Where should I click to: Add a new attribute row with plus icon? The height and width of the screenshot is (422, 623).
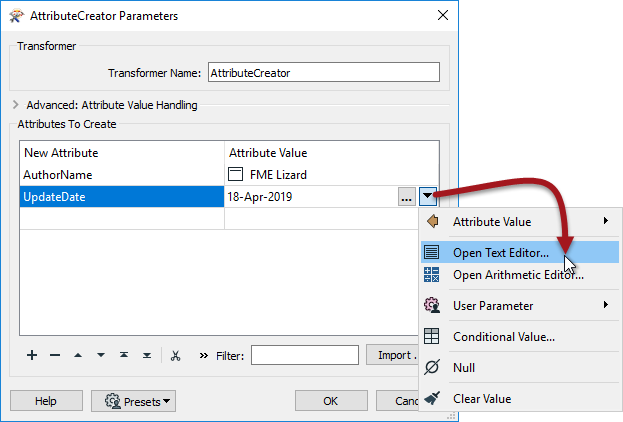click(32, 355)
